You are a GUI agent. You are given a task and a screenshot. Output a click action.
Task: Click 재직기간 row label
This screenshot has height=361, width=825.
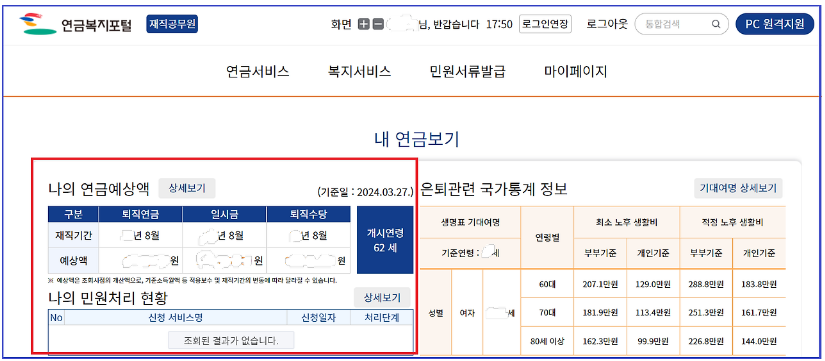point(73,235)
